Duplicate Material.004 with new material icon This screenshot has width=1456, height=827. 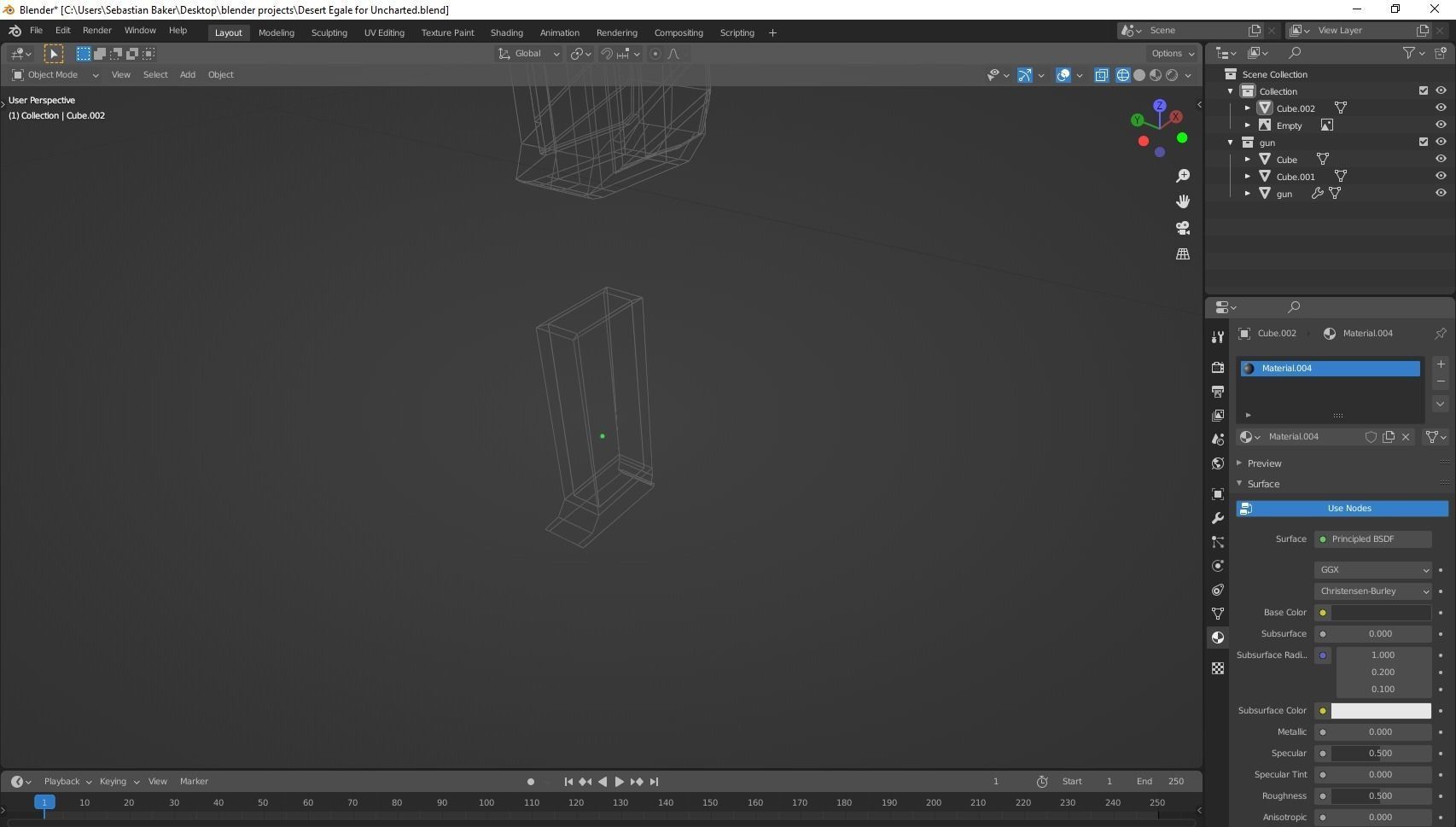tap(1389, 437)
